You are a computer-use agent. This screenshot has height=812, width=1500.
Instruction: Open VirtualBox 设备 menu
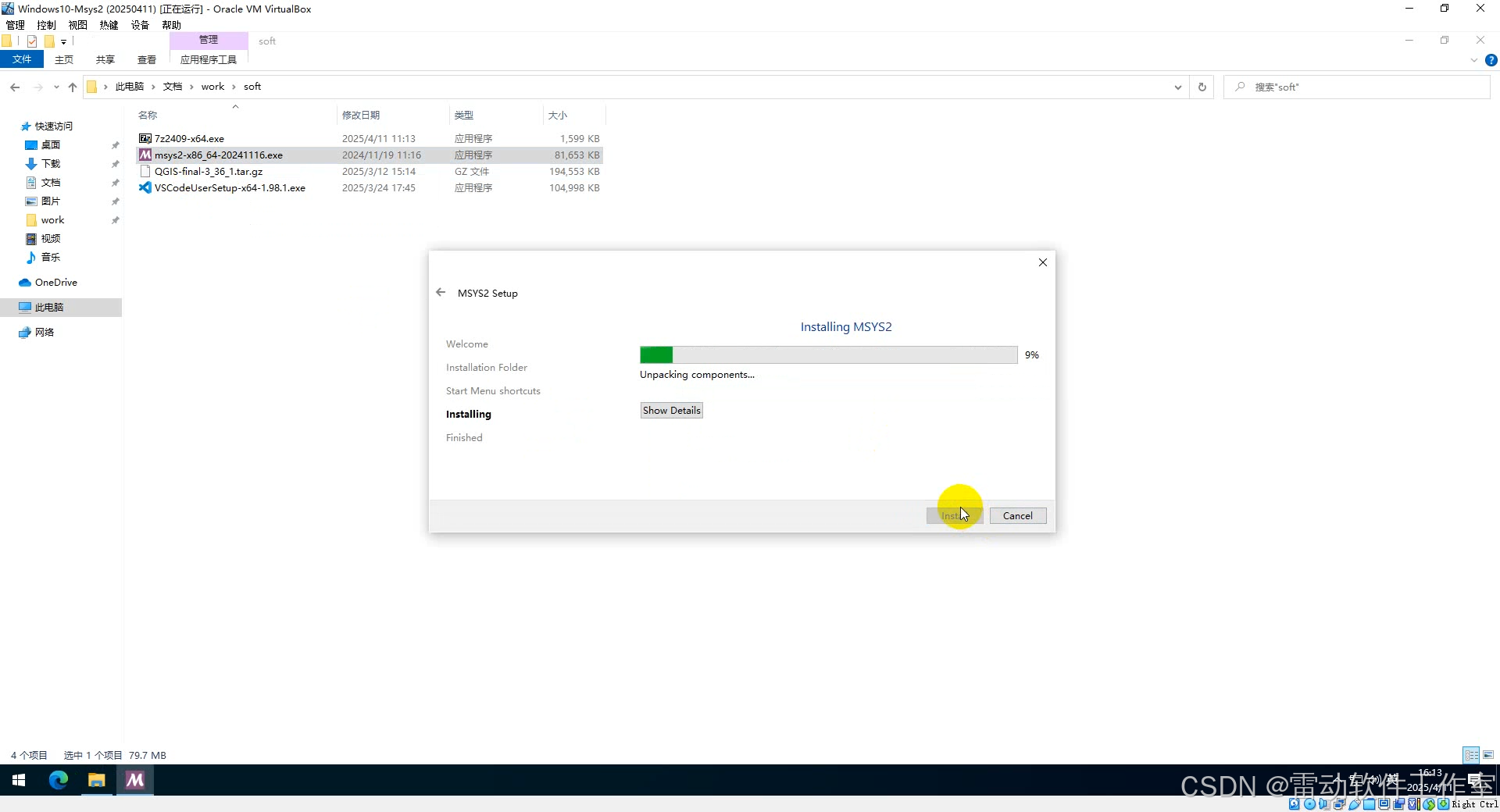[141, 25]
